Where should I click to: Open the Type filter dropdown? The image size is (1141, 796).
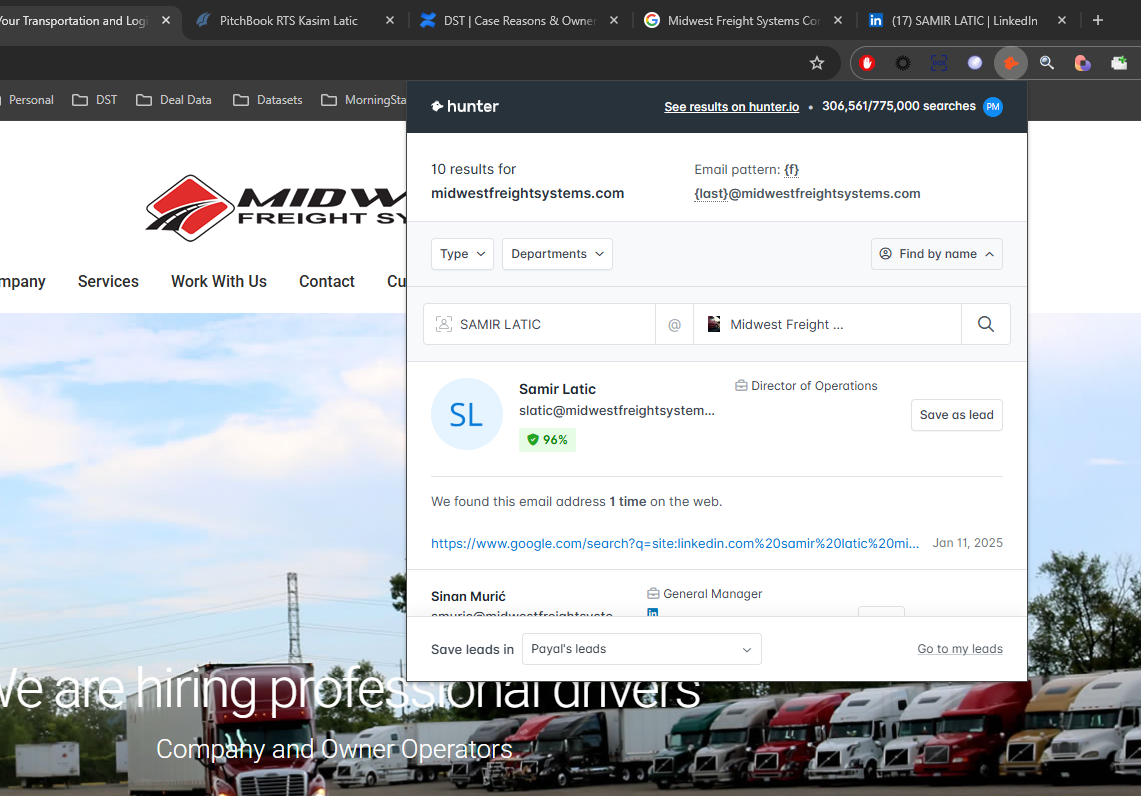coord(463,254)
